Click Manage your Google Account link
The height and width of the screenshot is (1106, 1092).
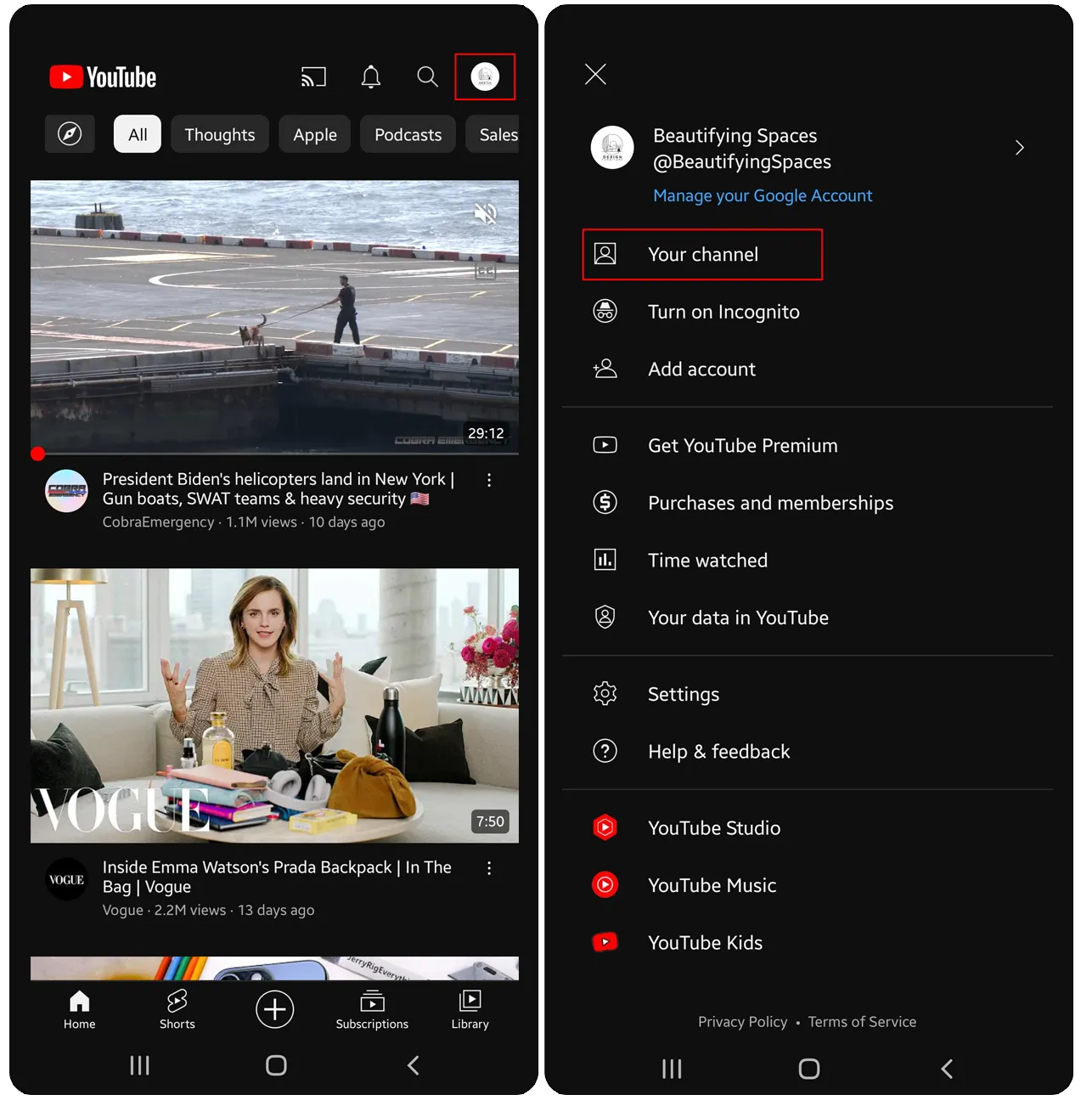pos(762,195)
